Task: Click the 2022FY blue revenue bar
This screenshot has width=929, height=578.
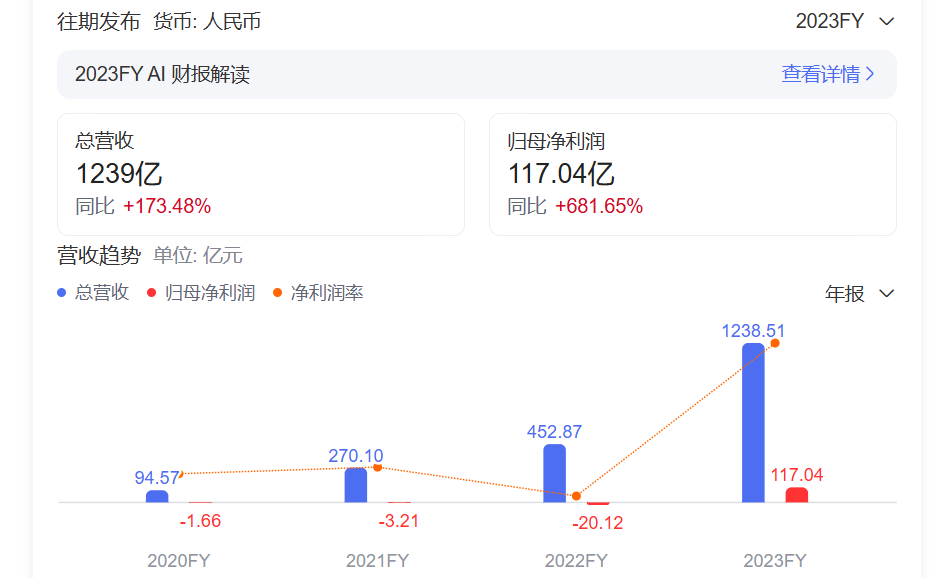Action: (x=554, y=473)
